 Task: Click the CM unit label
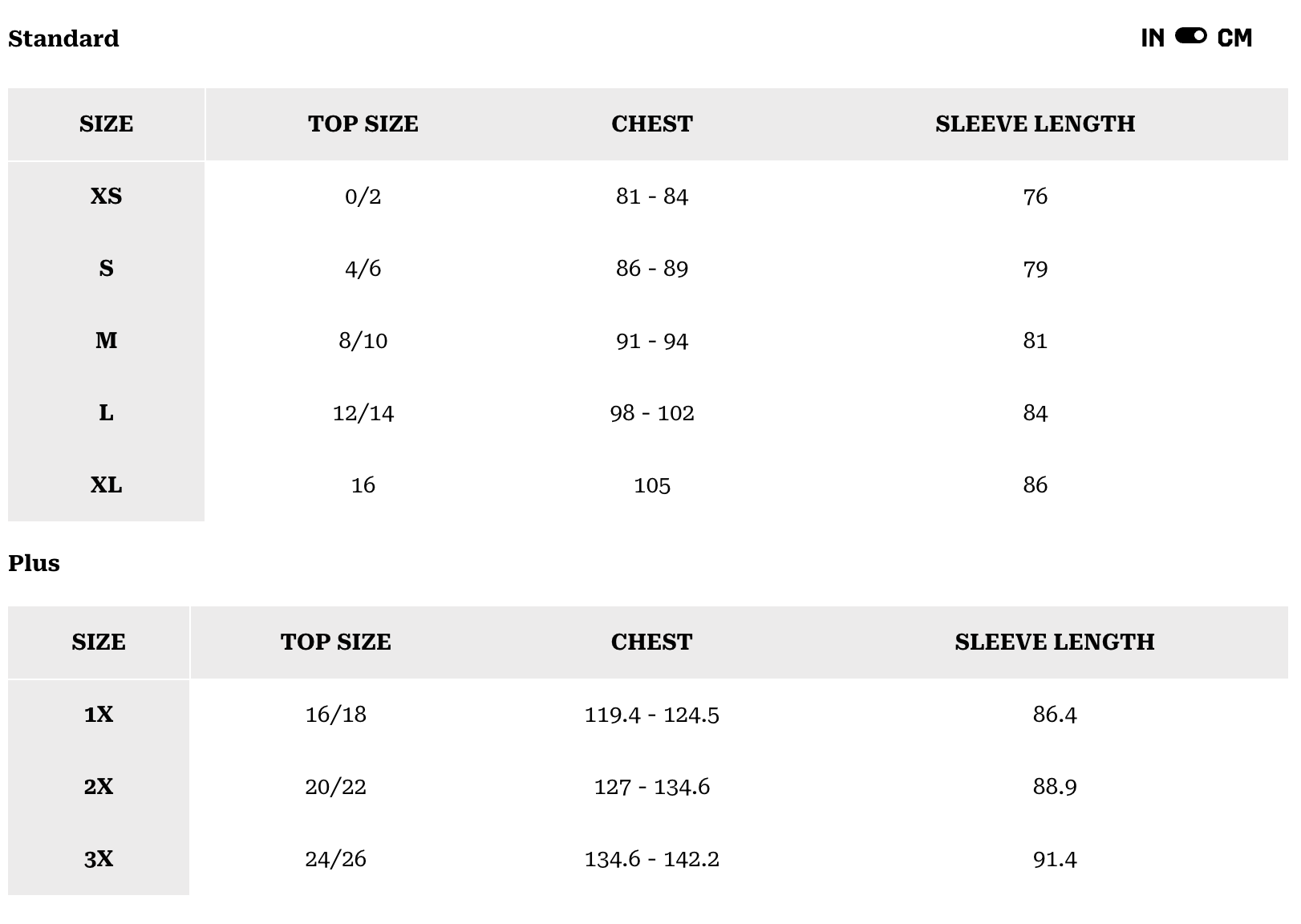coord(1234,38)
